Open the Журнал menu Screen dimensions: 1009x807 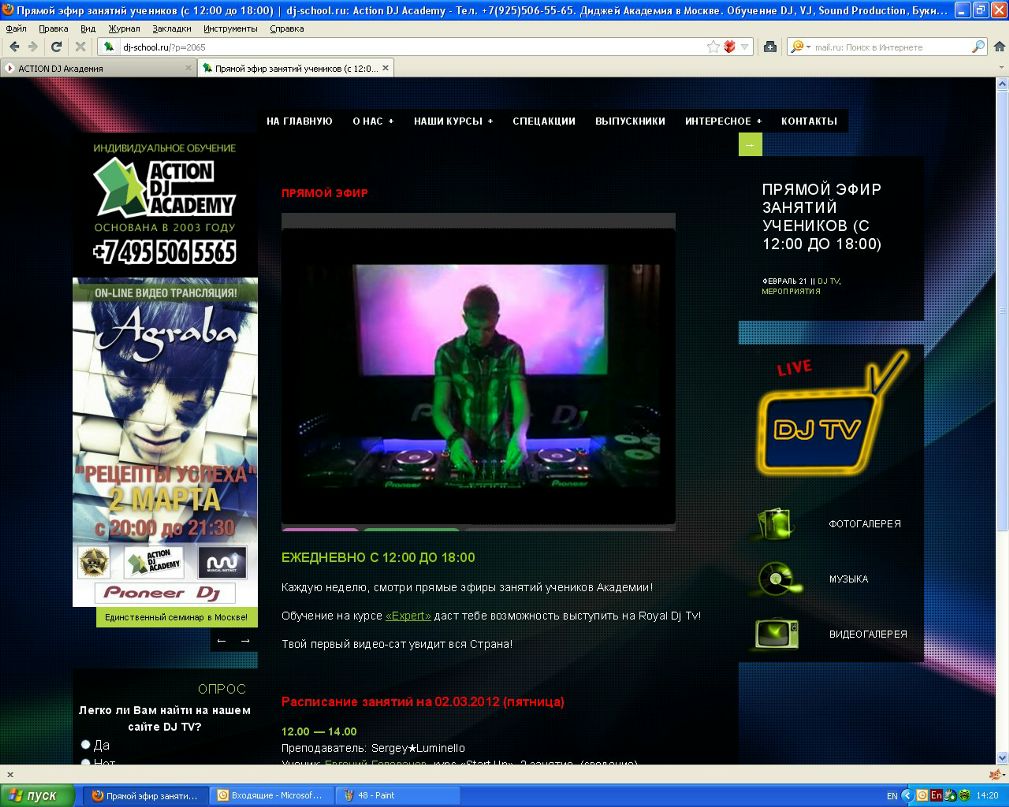tap(124, 28)
